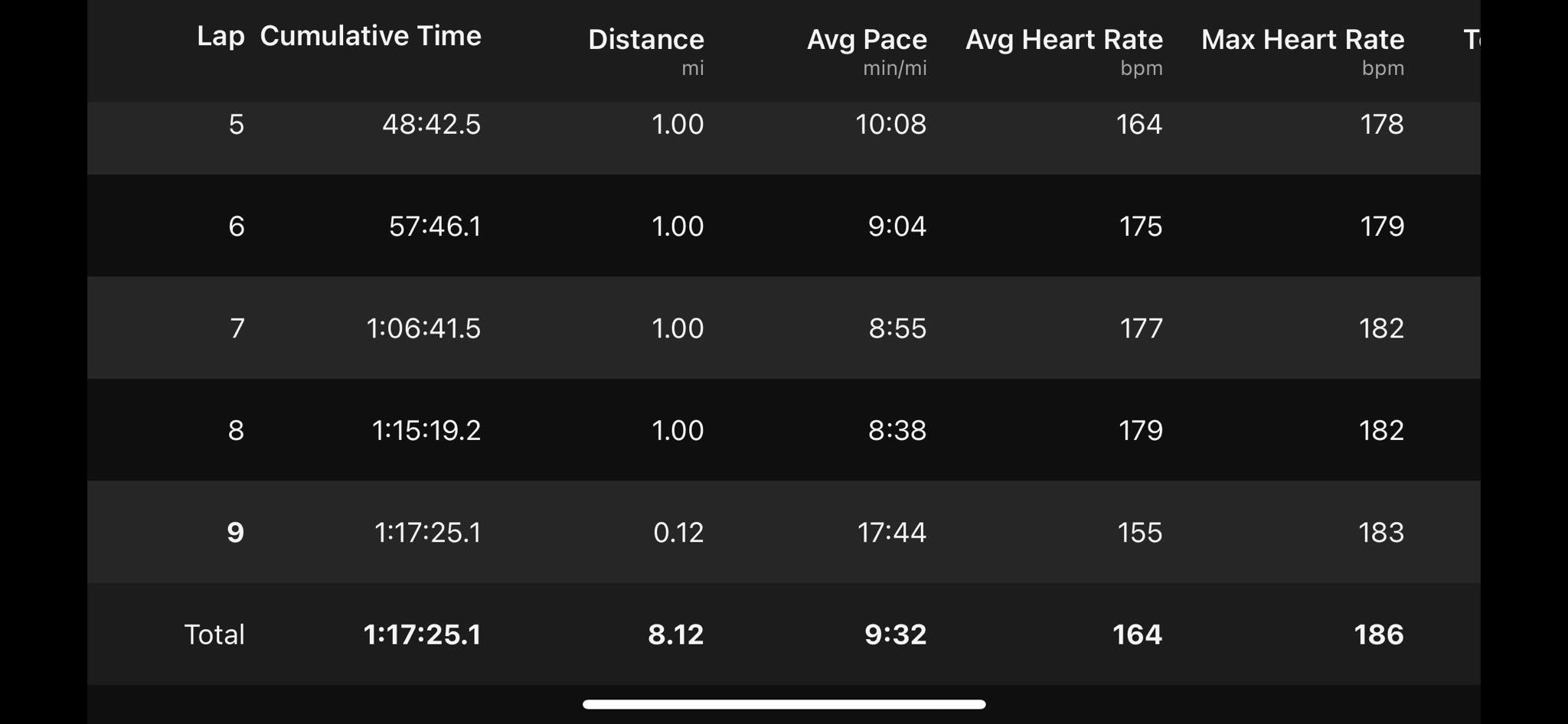Tap the Max Heart Rate column header
1568x724 pixels.
[x=1302, y=39]
